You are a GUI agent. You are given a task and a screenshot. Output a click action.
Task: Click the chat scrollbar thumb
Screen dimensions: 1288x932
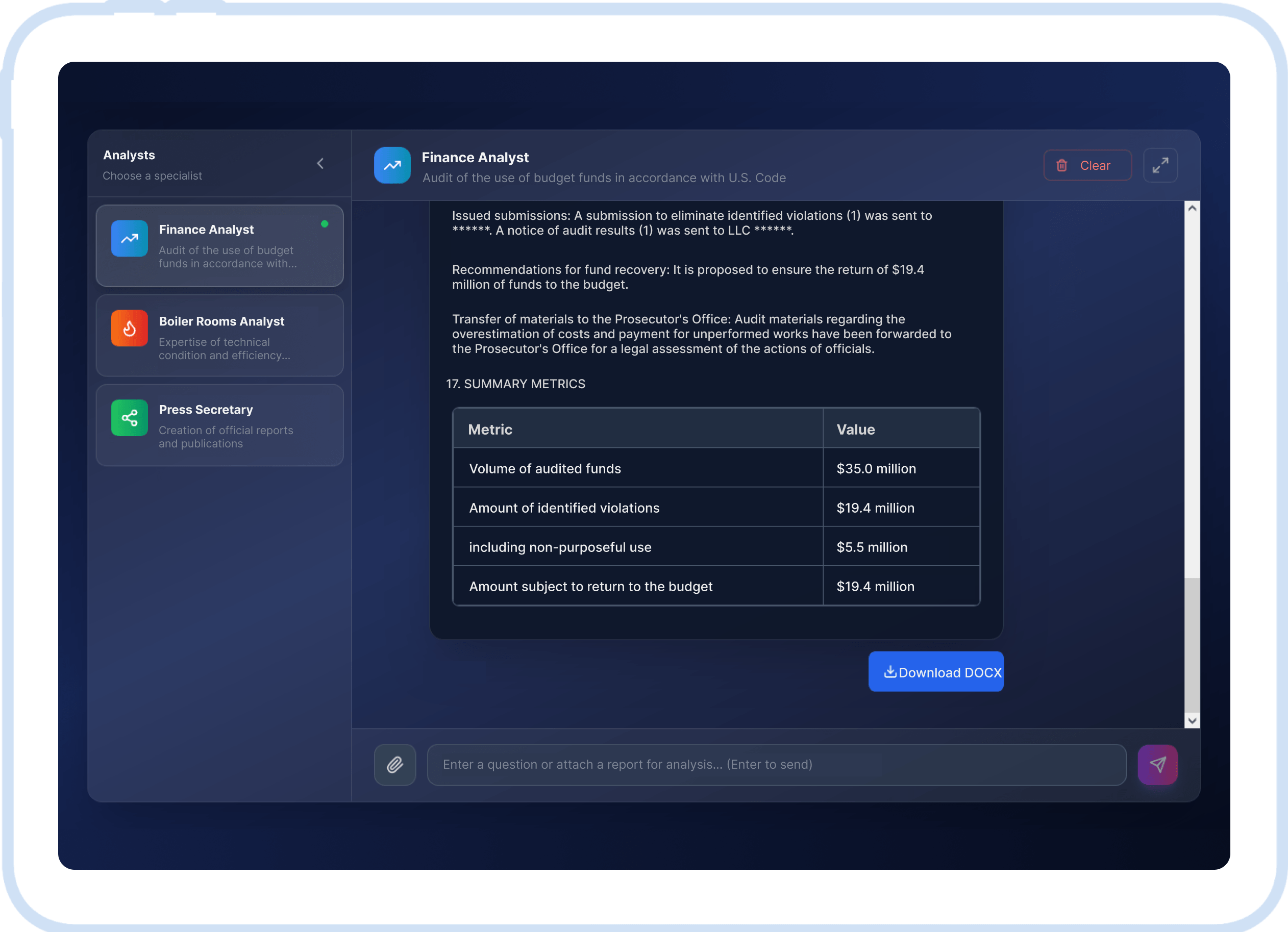click(x=1192, y=645)
